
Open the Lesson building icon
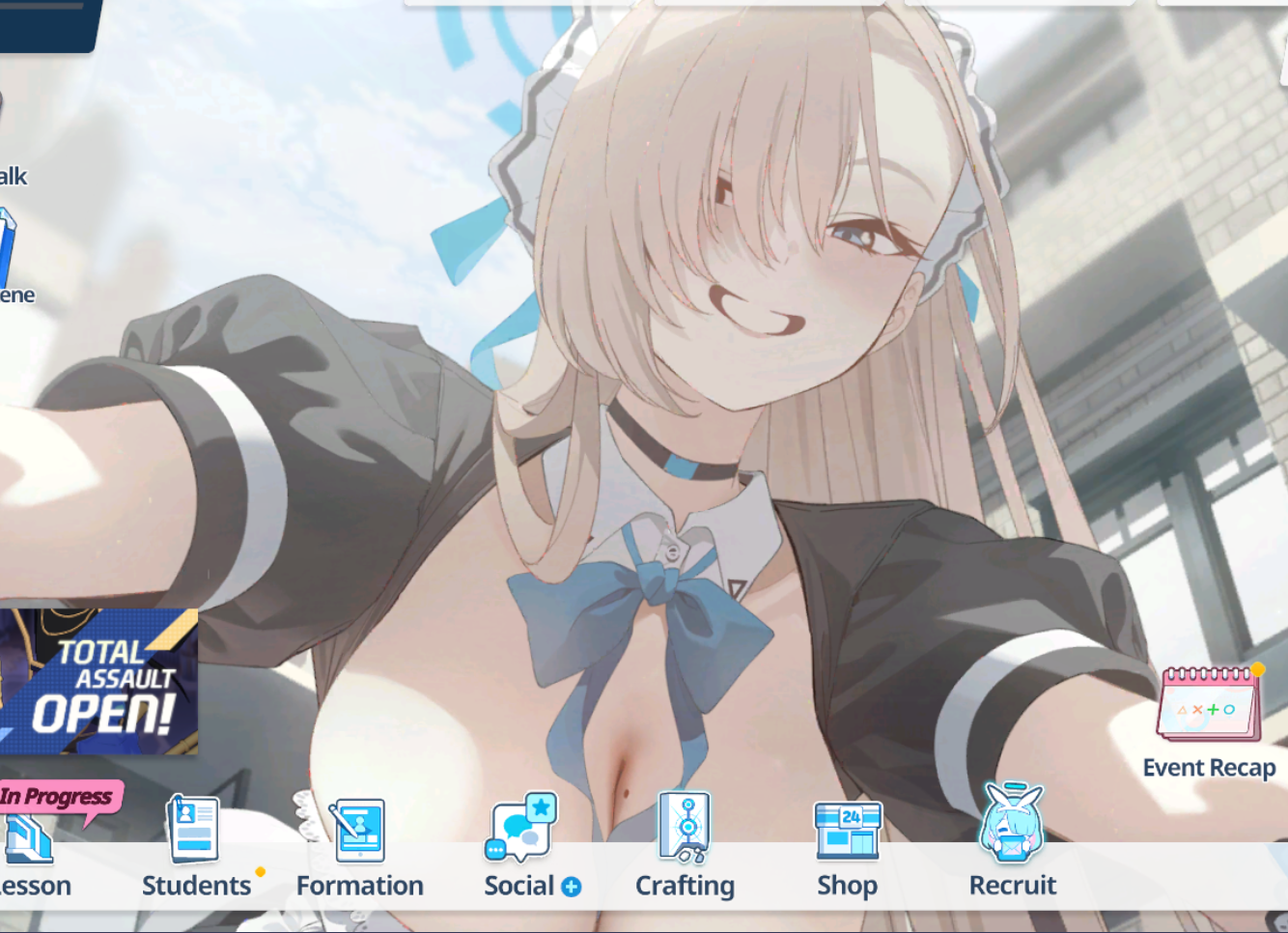[x=27, y=838]
